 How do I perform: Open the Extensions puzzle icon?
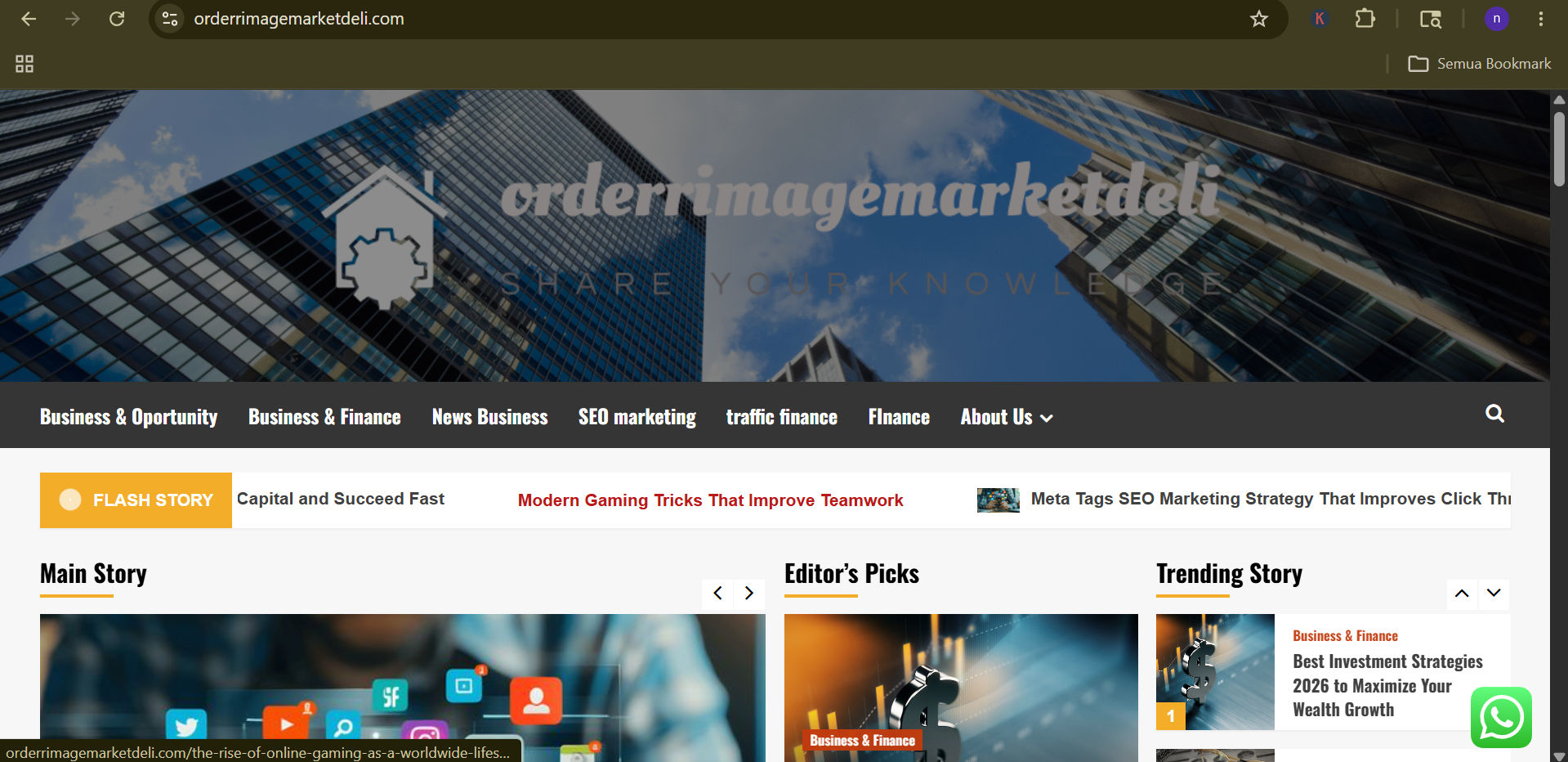click(1365, 19)
